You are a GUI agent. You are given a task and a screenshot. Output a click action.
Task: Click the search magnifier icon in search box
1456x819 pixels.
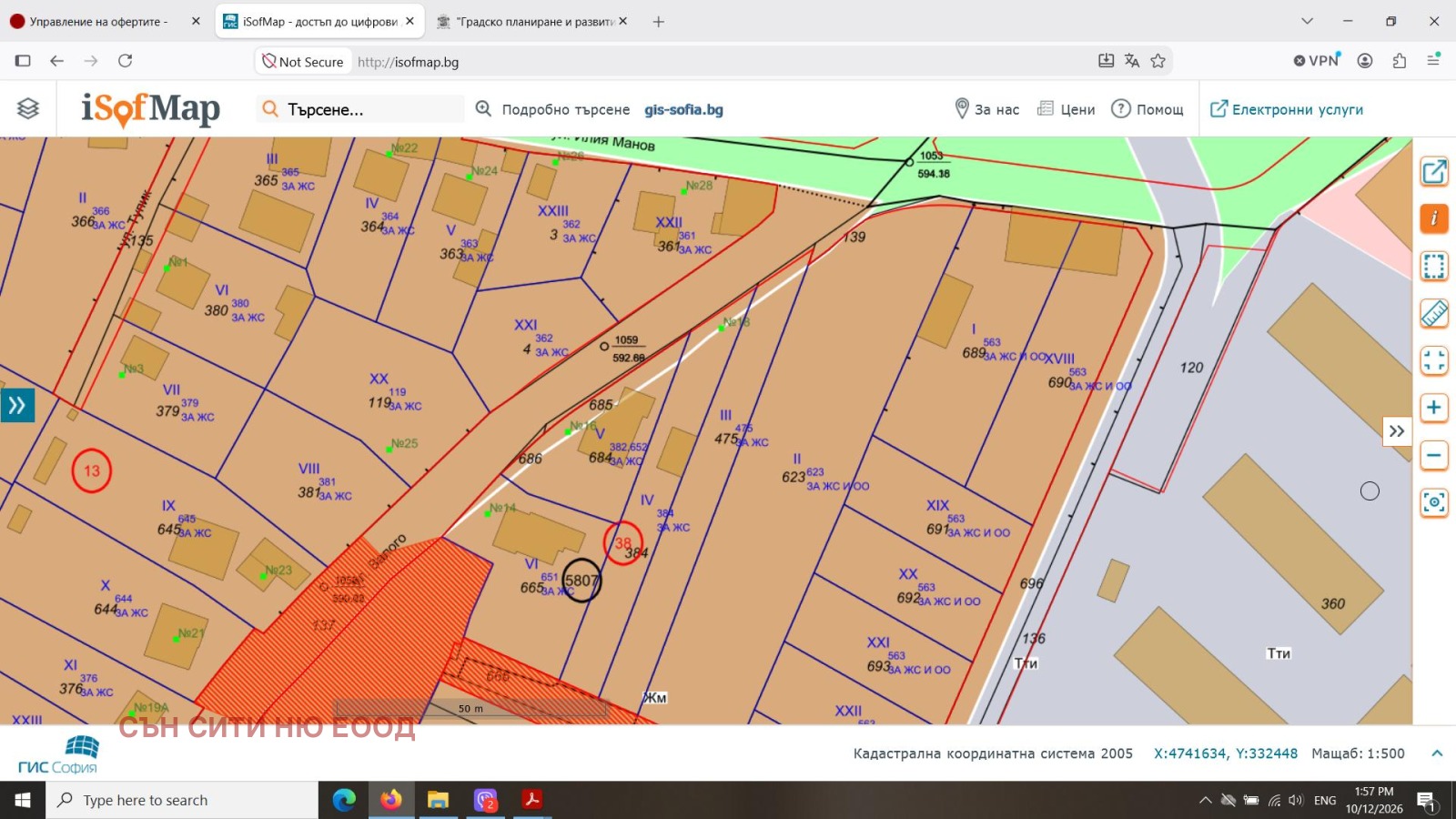tap(270, 109)
